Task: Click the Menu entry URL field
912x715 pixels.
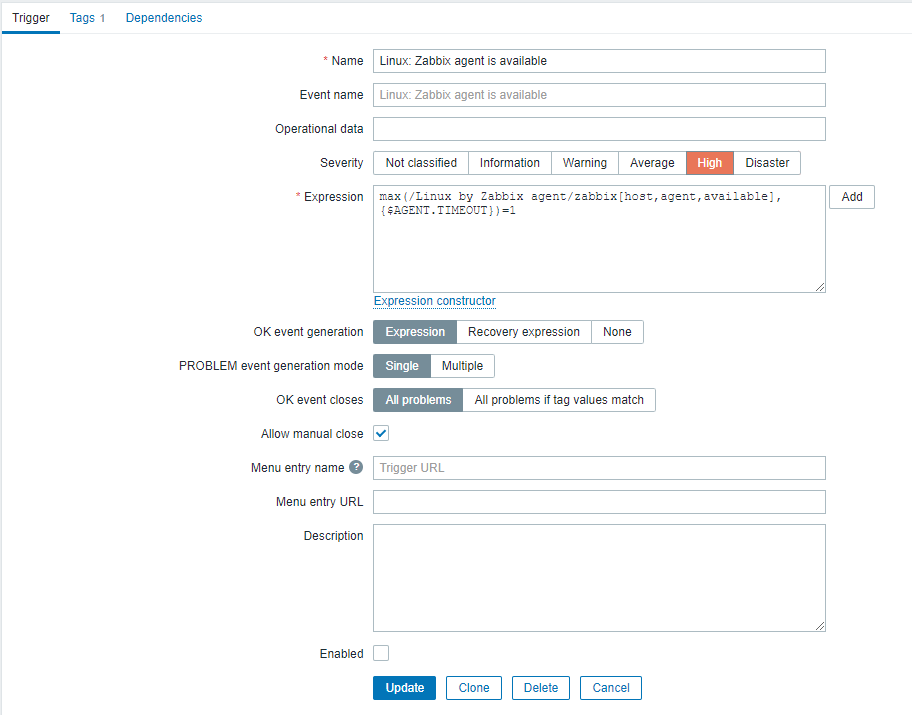Action: click(x=599, y=502)
